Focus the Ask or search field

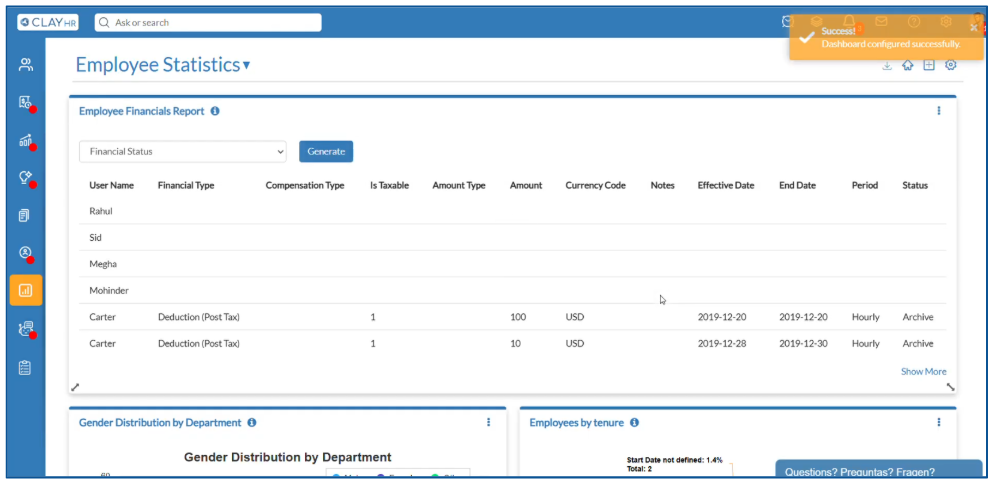tap(208, 22)
